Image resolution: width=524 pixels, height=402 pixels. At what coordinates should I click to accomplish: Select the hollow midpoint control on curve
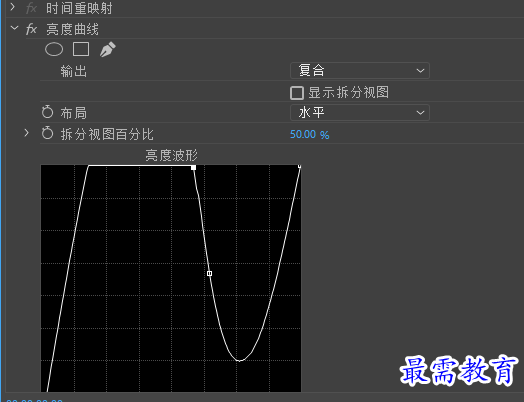(x=210, y=273)
